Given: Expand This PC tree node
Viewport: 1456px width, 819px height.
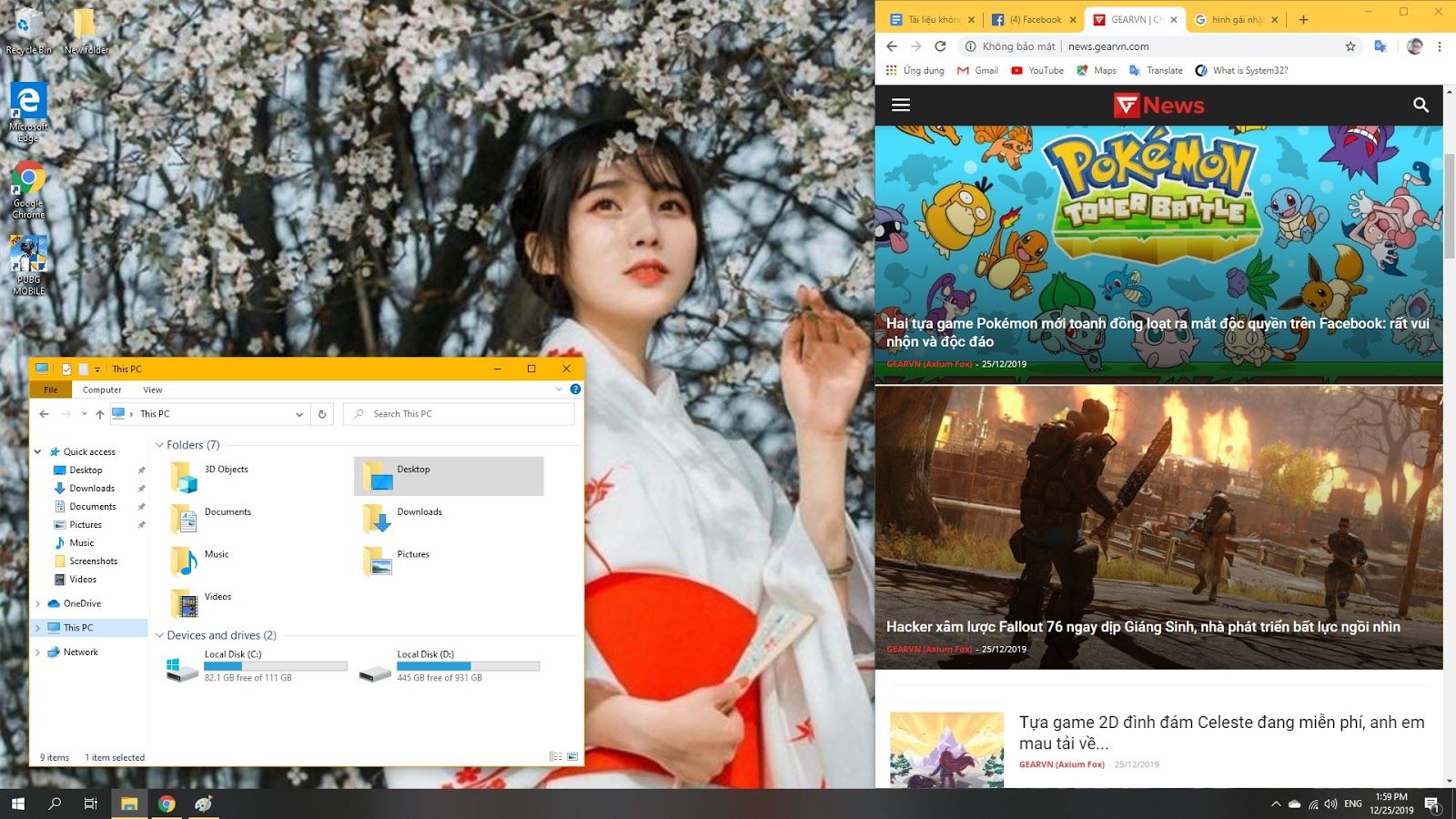Looking at the screenshot, I should click(x=38, y=628).
